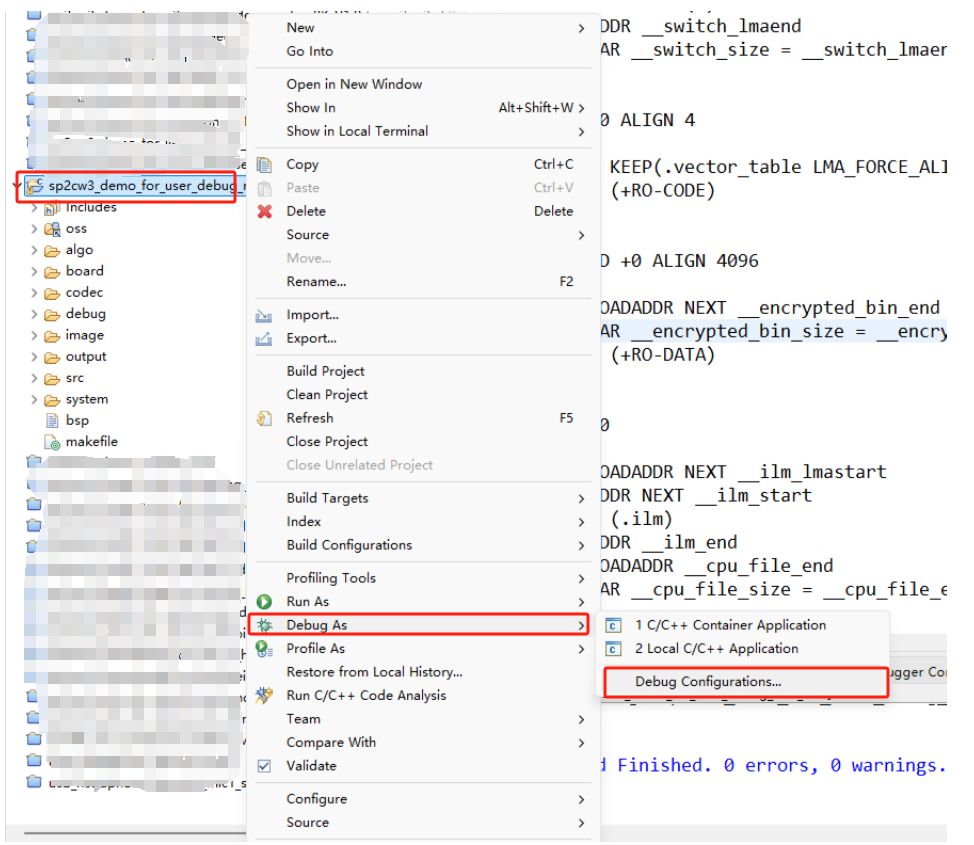Screen dimensions: 974x845
Task: Open Debug Configurations dialog
Action: tap(708, 682)
